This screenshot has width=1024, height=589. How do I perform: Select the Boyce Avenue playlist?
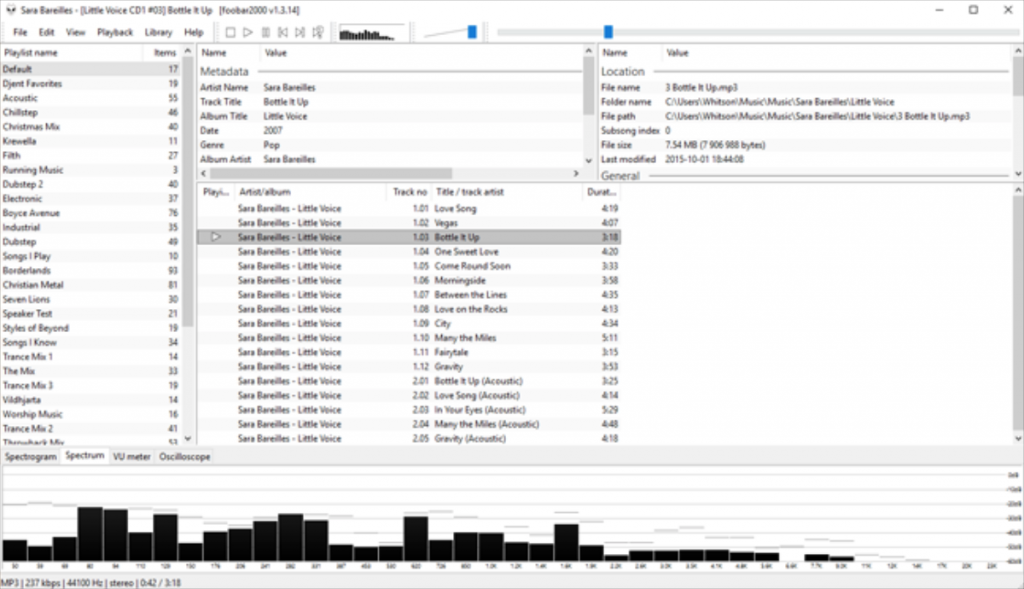[x=91, y=213]
